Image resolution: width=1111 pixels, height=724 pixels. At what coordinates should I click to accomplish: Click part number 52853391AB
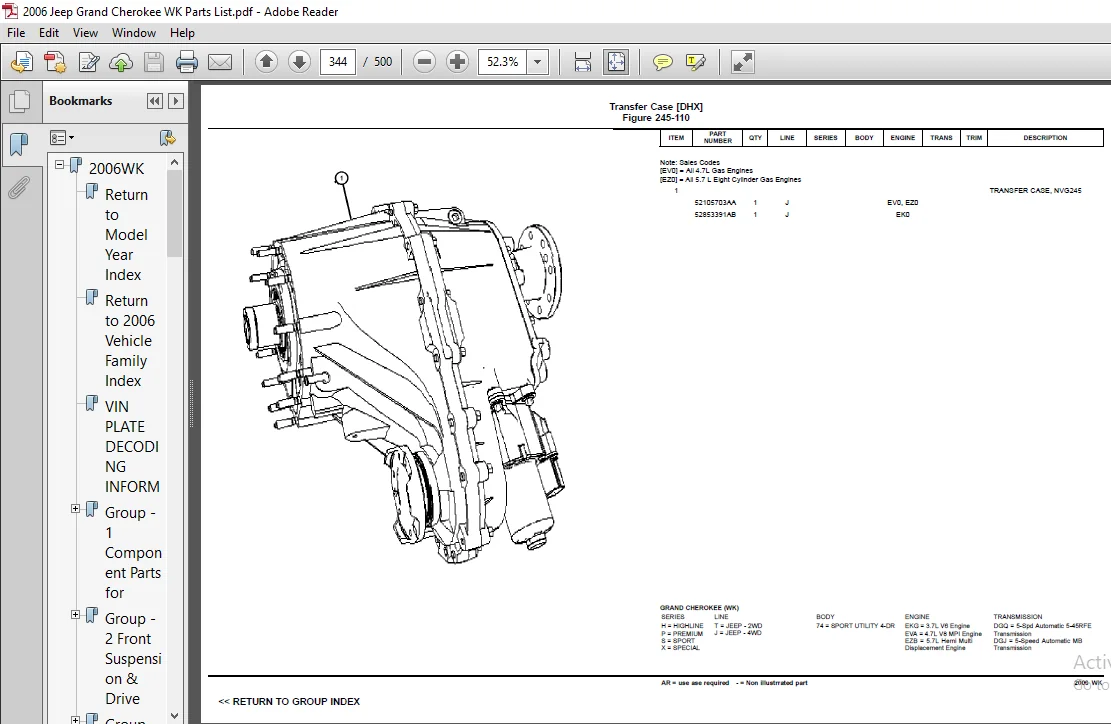(715, 215)
